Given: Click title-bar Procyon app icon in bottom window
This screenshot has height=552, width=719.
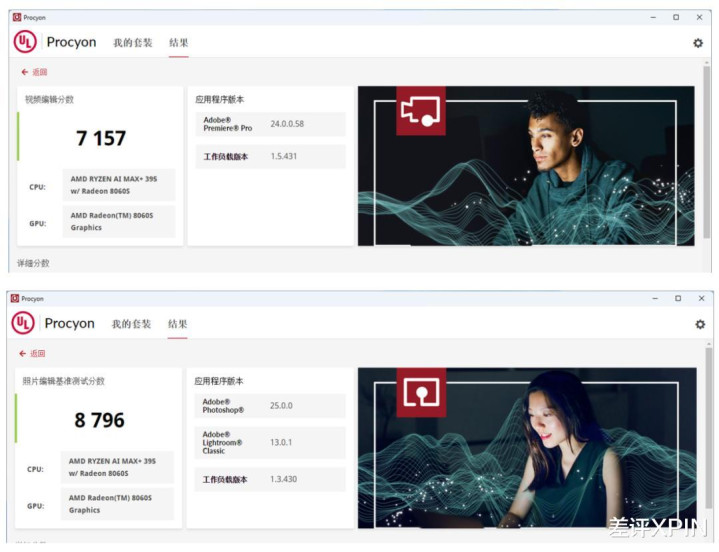Looking at the screenshot, I should point(15,298).
